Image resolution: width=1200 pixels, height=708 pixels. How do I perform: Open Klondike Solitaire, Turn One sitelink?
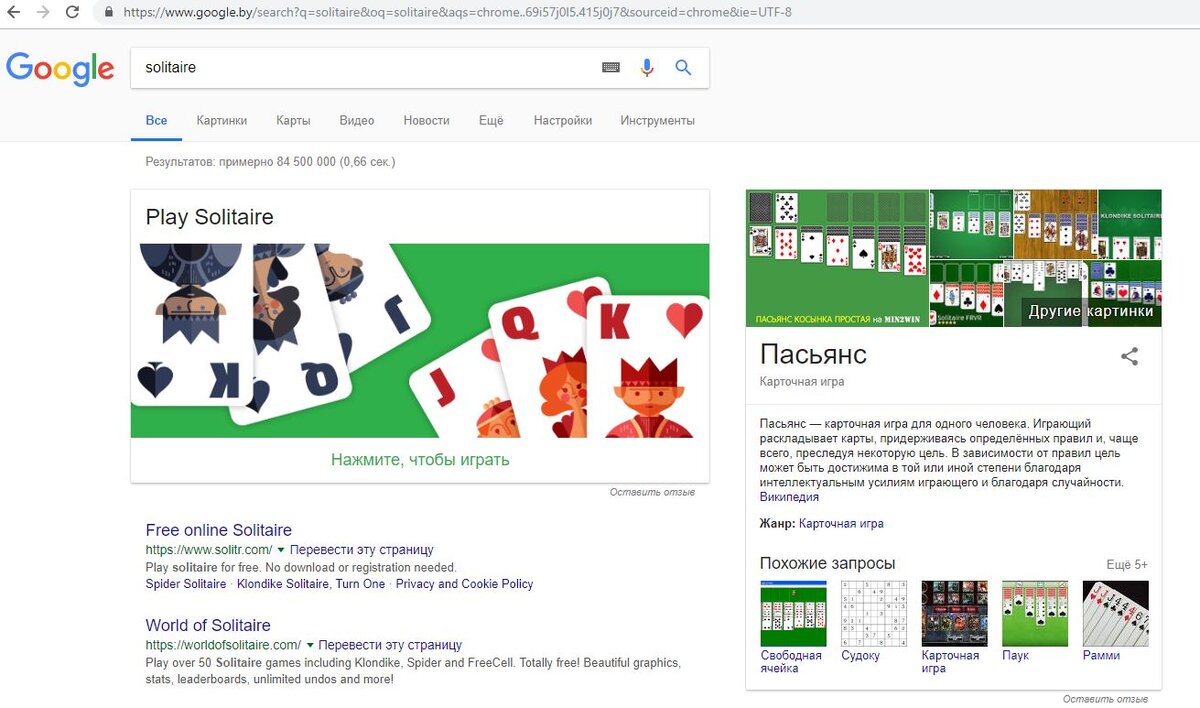pos(311,584)
